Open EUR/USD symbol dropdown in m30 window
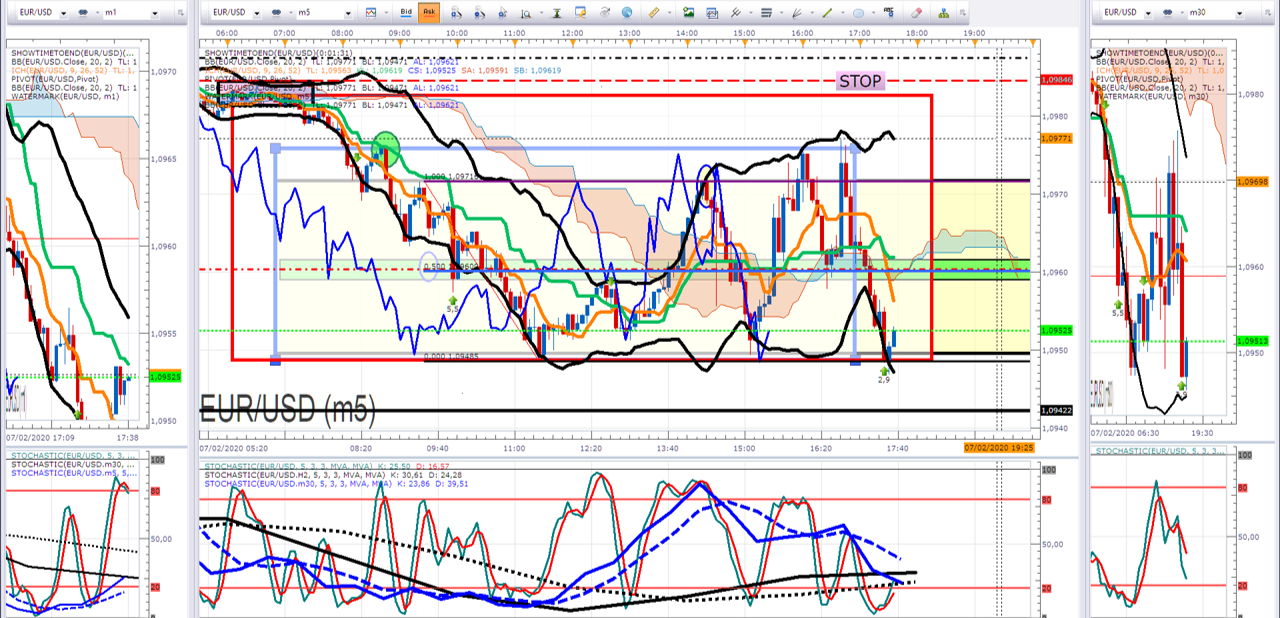Viewport: 1280px width, 618px height. tap(1148, 13)
